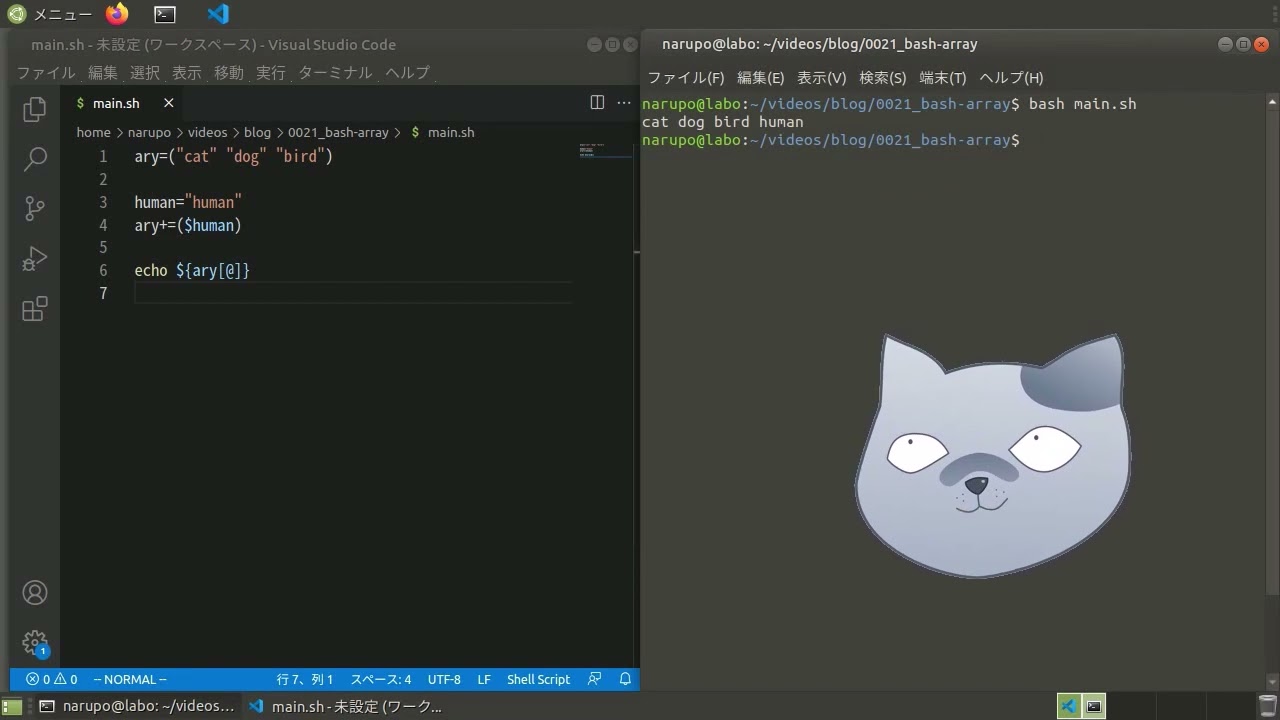Open terminal 編集(E) menu
The height and width of the screenshot is (720, 1280).
click(x=761, y=77)
